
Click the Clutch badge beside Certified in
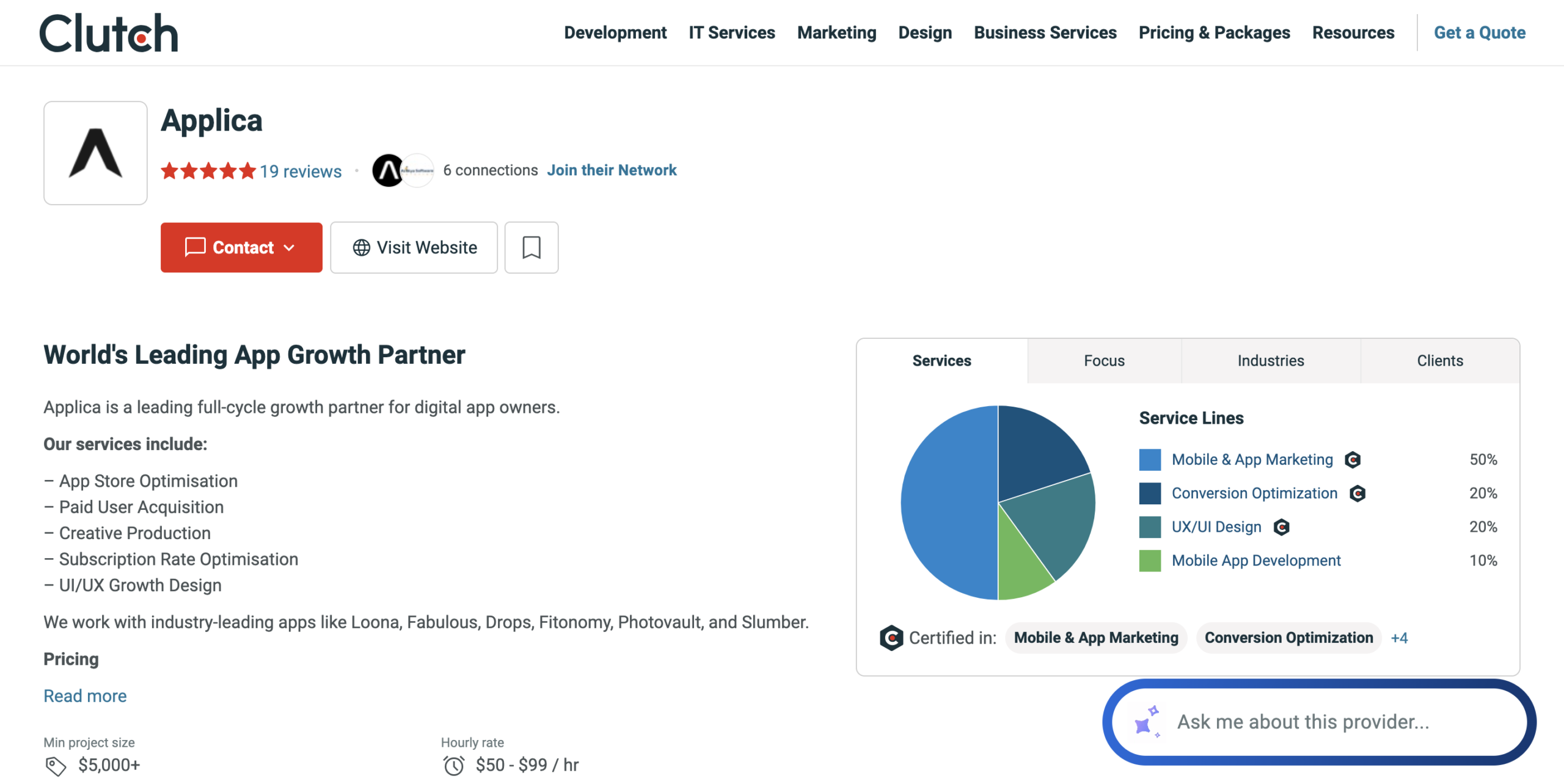tap(891, 637)
